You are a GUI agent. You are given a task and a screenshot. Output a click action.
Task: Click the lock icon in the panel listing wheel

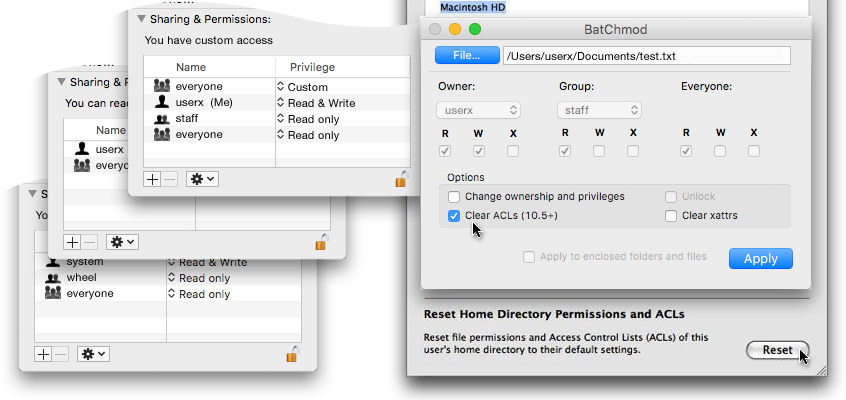pos(292,354)
